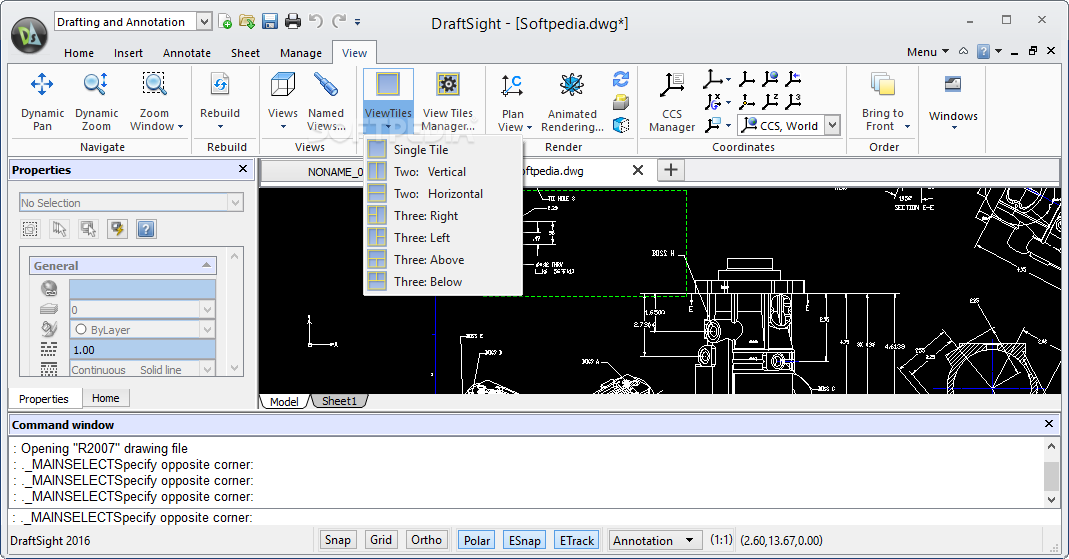1069x559 pixels.
Task: Click the CCS world globe axis icon
Action: 770,79
